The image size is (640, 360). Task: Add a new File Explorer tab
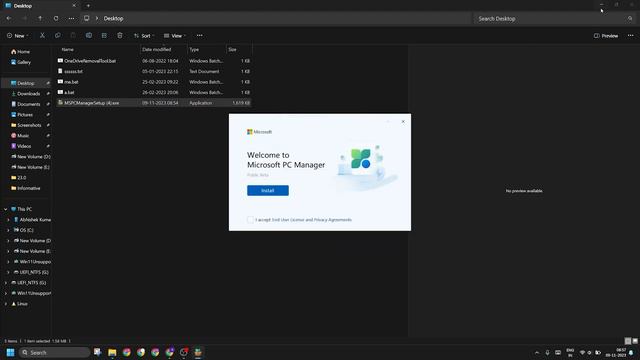(88, 6)
